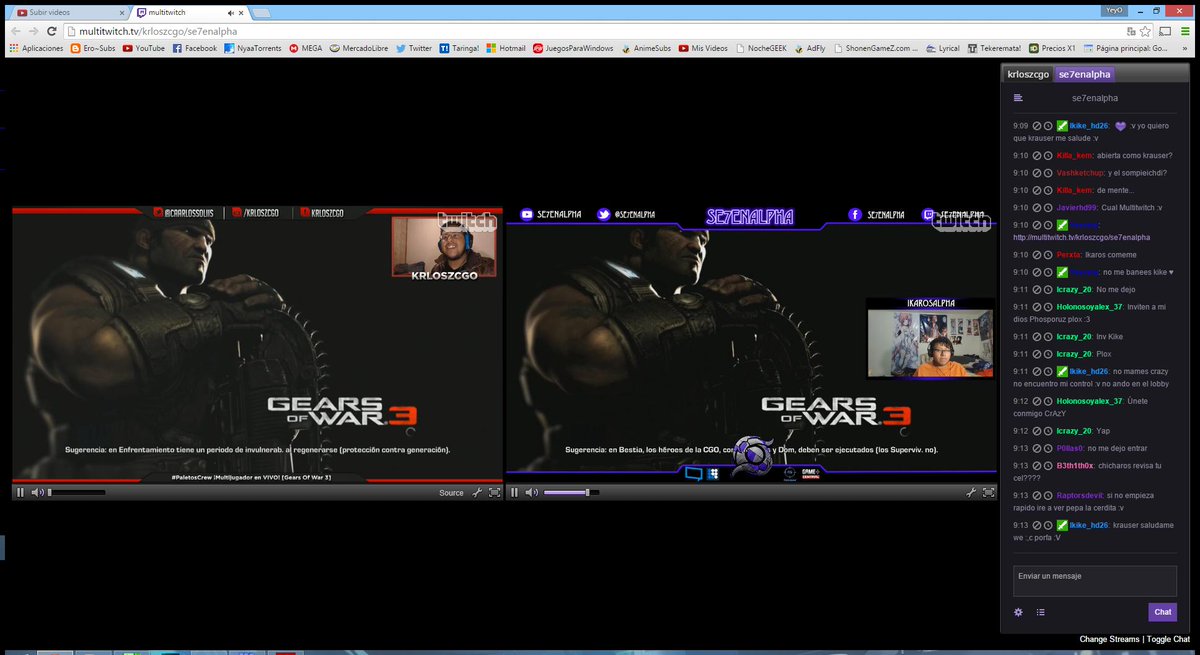
Task: Ban user Javierhd99 in chat
Action: tap(1038, 207)
